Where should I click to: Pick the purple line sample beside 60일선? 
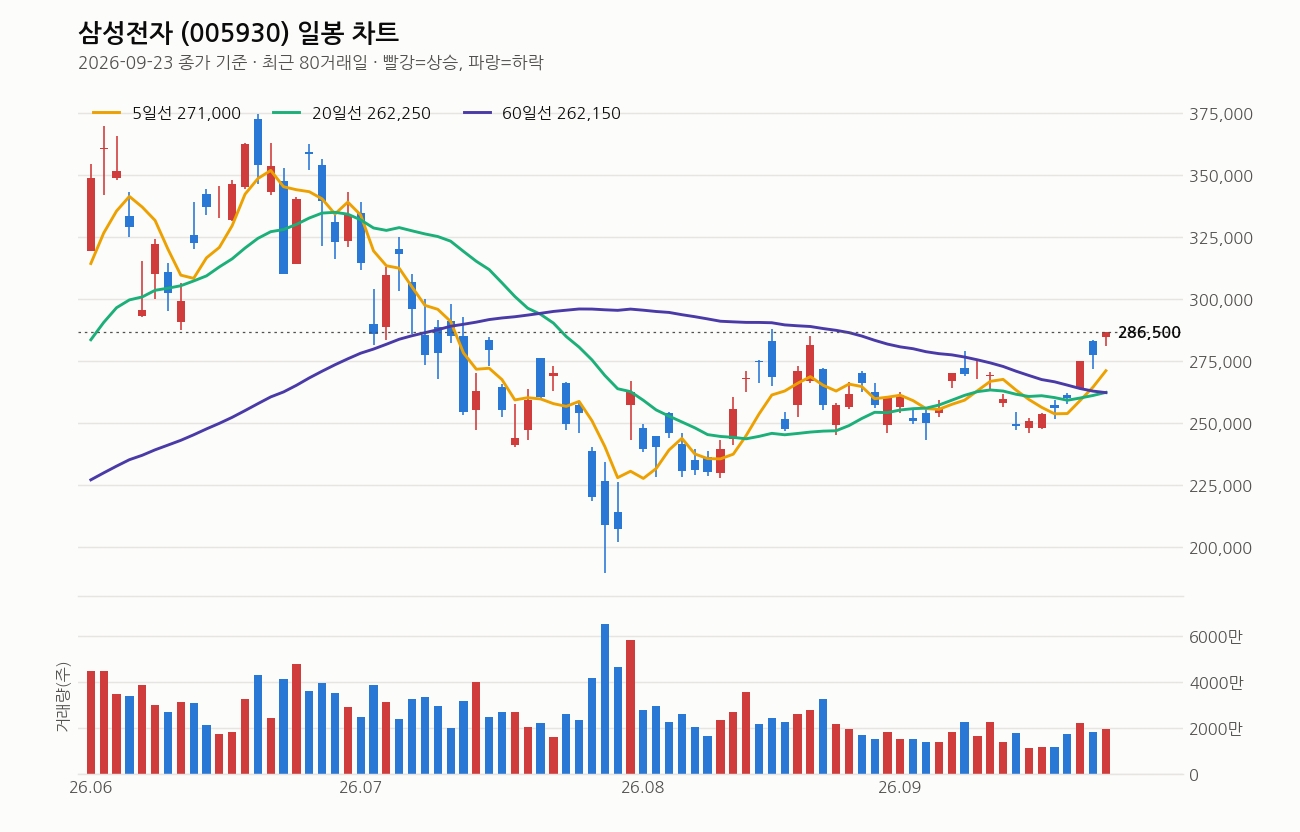[x=477, y=114]
